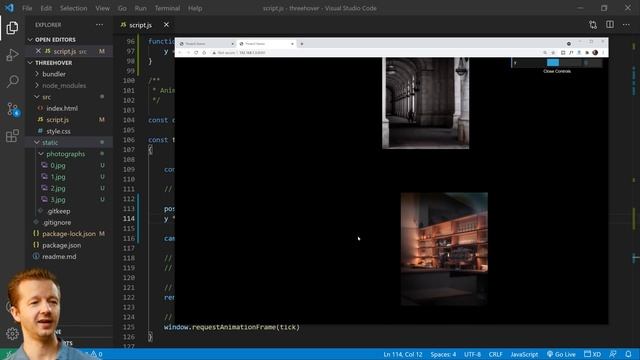The width and height of the screenshot is (640, 360).
Task: Open the Help menu
Action: (195, 8)
